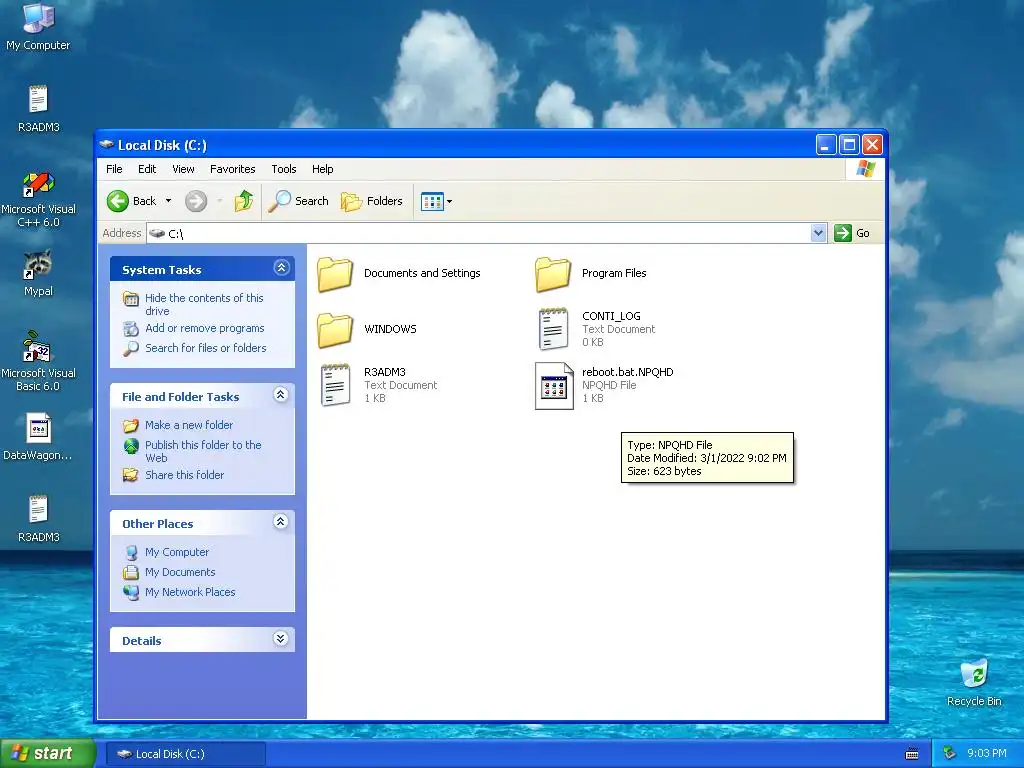This screenshot has height=768, width=1024.
Task: Click the Share this folder icon
Action: tap(131, 475)
